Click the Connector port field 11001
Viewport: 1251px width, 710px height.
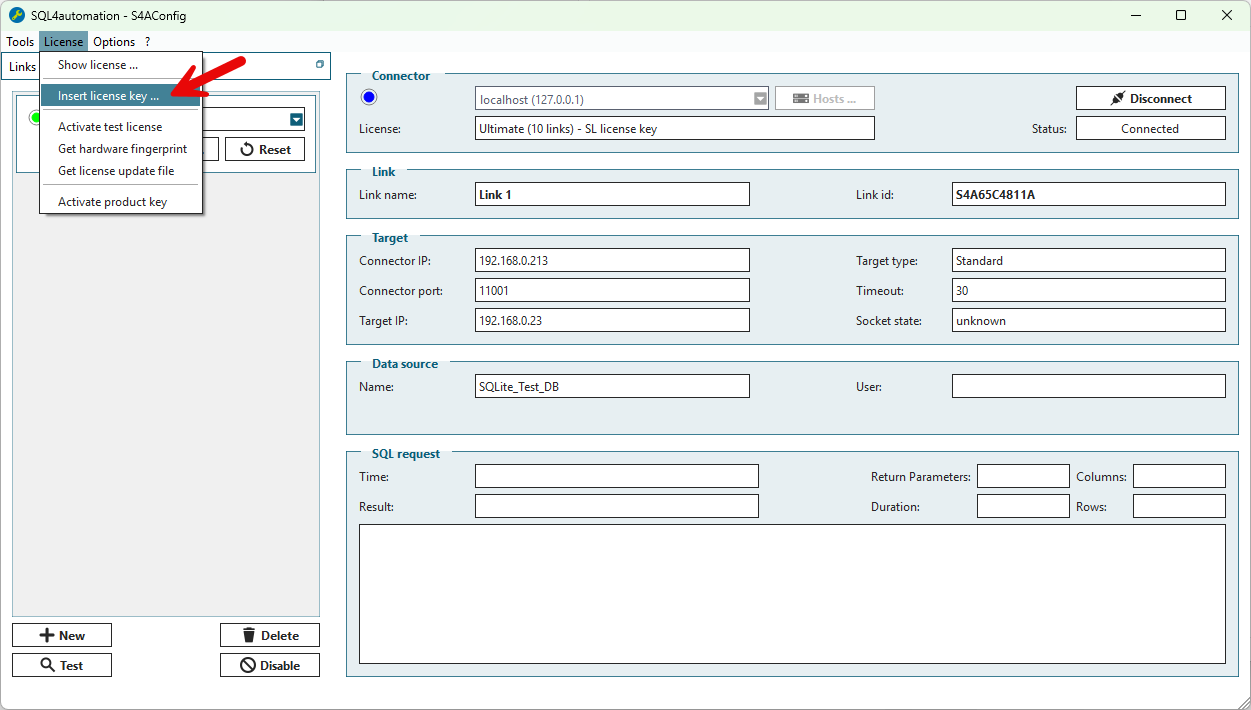612,290
